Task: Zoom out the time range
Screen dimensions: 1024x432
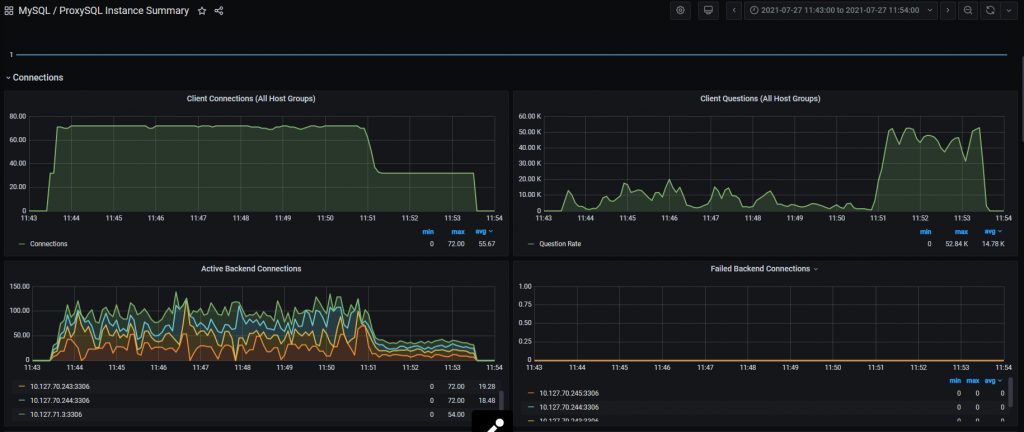Action: [x=968, y=10]
